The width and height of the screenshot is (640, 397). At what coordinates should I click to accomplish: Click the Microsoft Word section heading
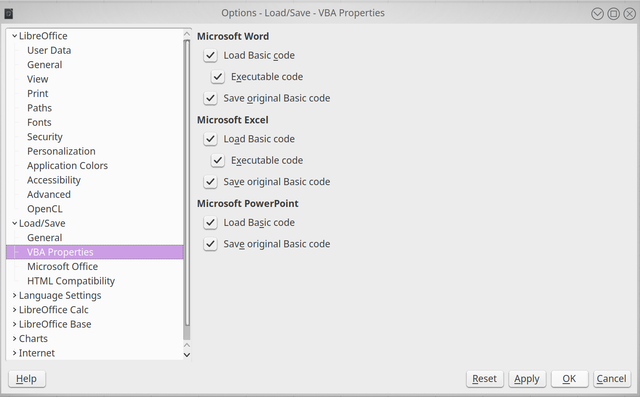[233, 36]
